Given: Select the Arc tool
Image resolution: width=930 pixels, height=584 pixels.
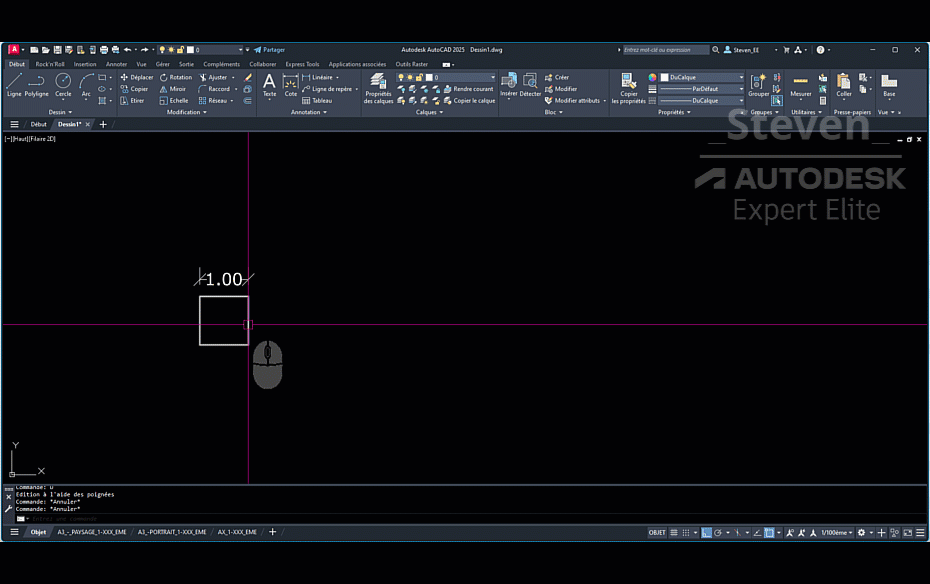Looking at the screenshot, I should click(86, 85).
